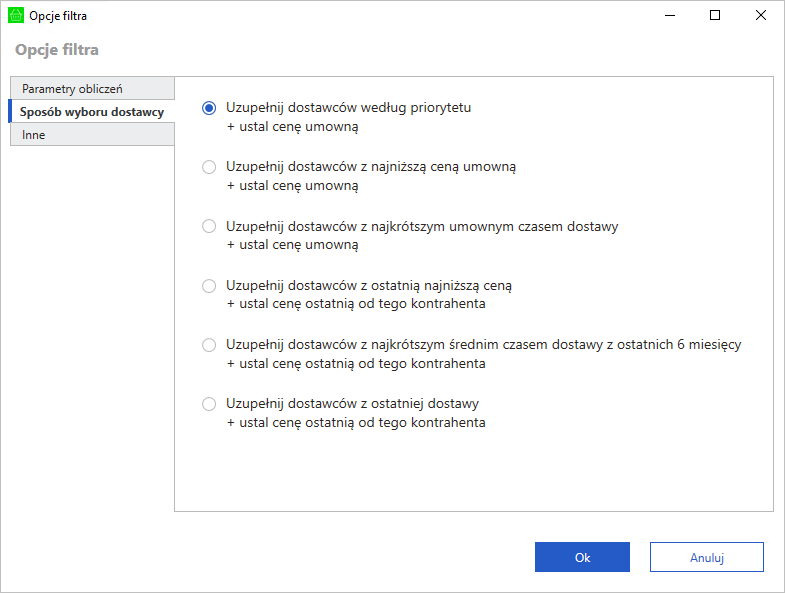Maximize the Opcje filtra window

point(715,15)
